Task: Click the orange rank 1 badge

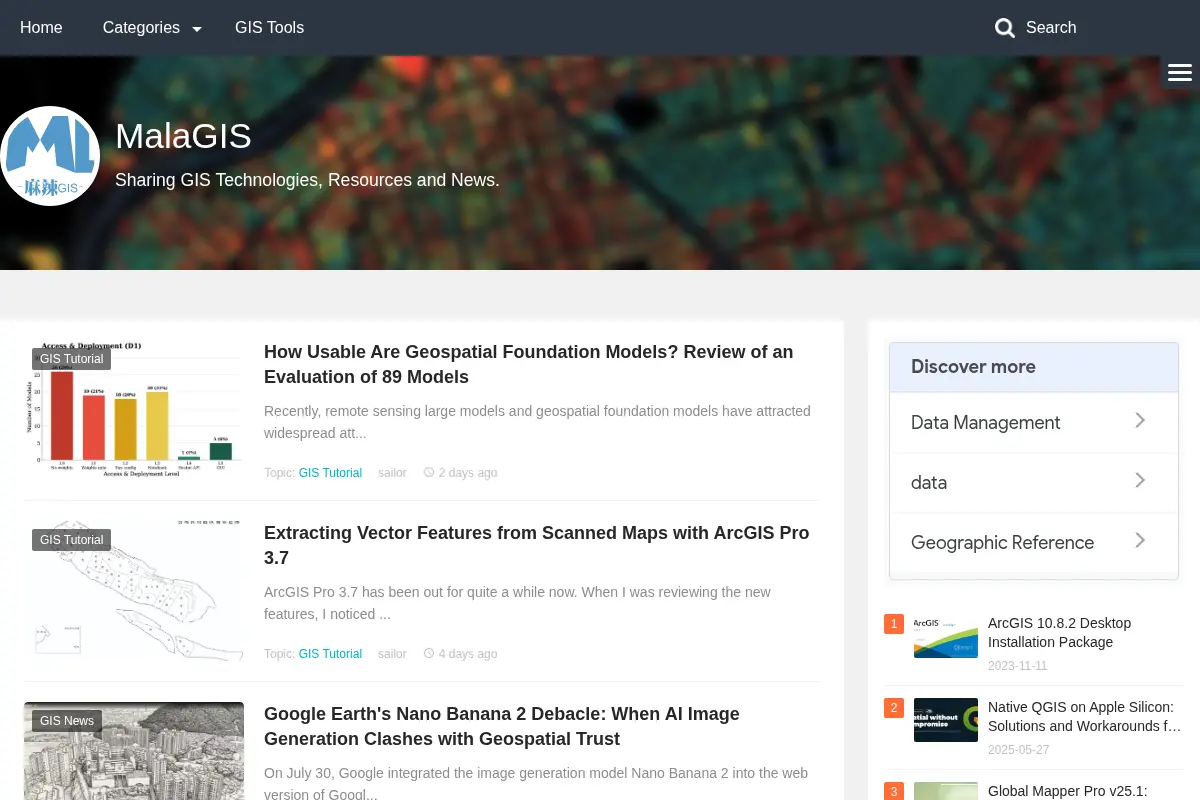Action: coord(894,624)
